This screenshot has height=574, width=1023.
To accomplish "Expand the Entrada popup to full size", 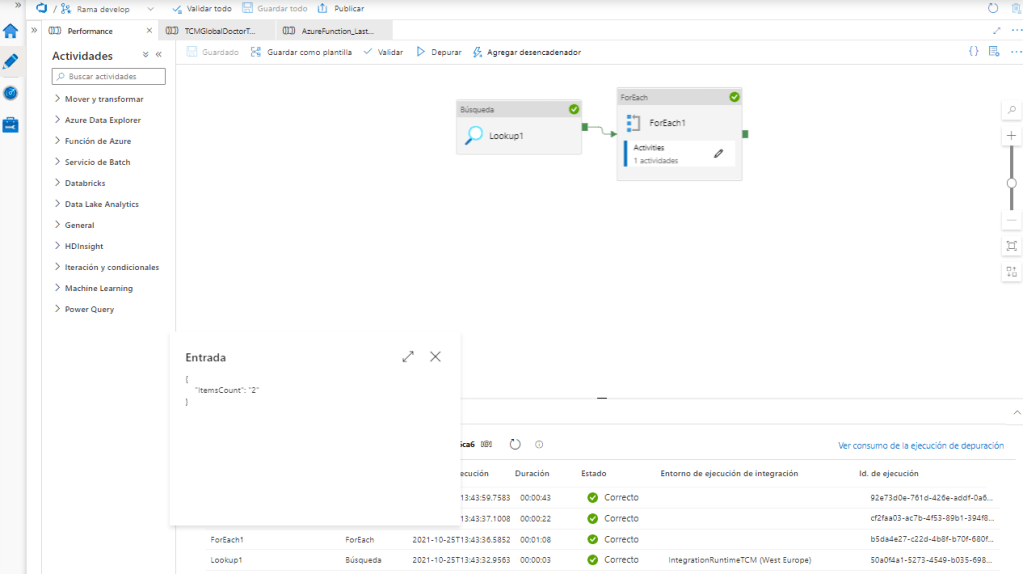I will tap(408, 357).
